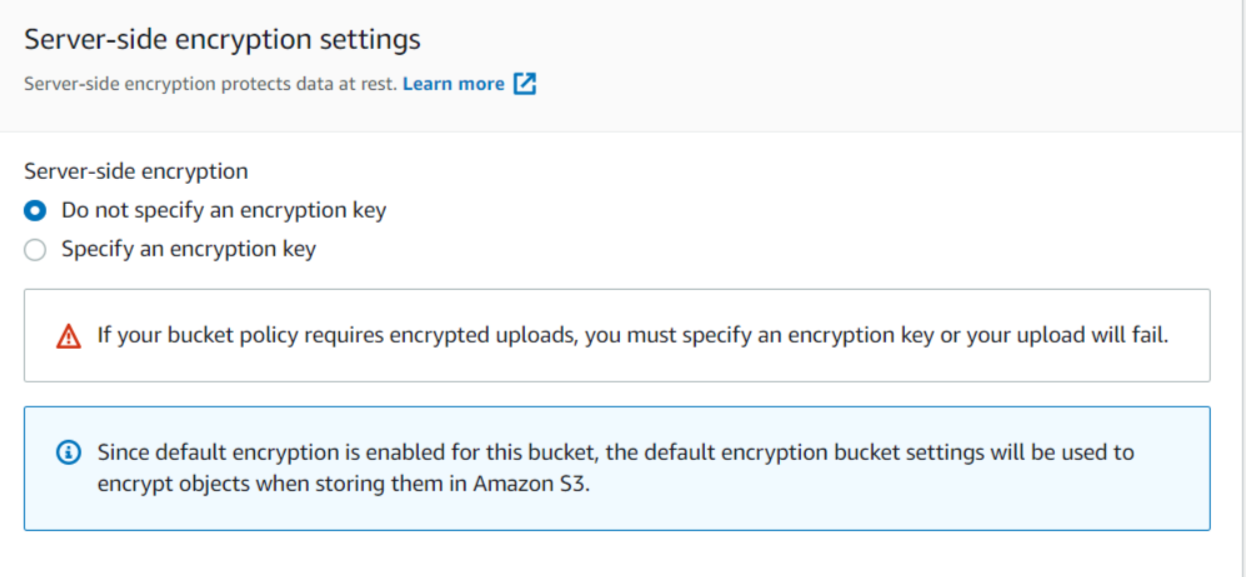The image size is (1246, 577).
Task: Click the 'Server-side encryption' field label
Action: click(x=136, y=171)
